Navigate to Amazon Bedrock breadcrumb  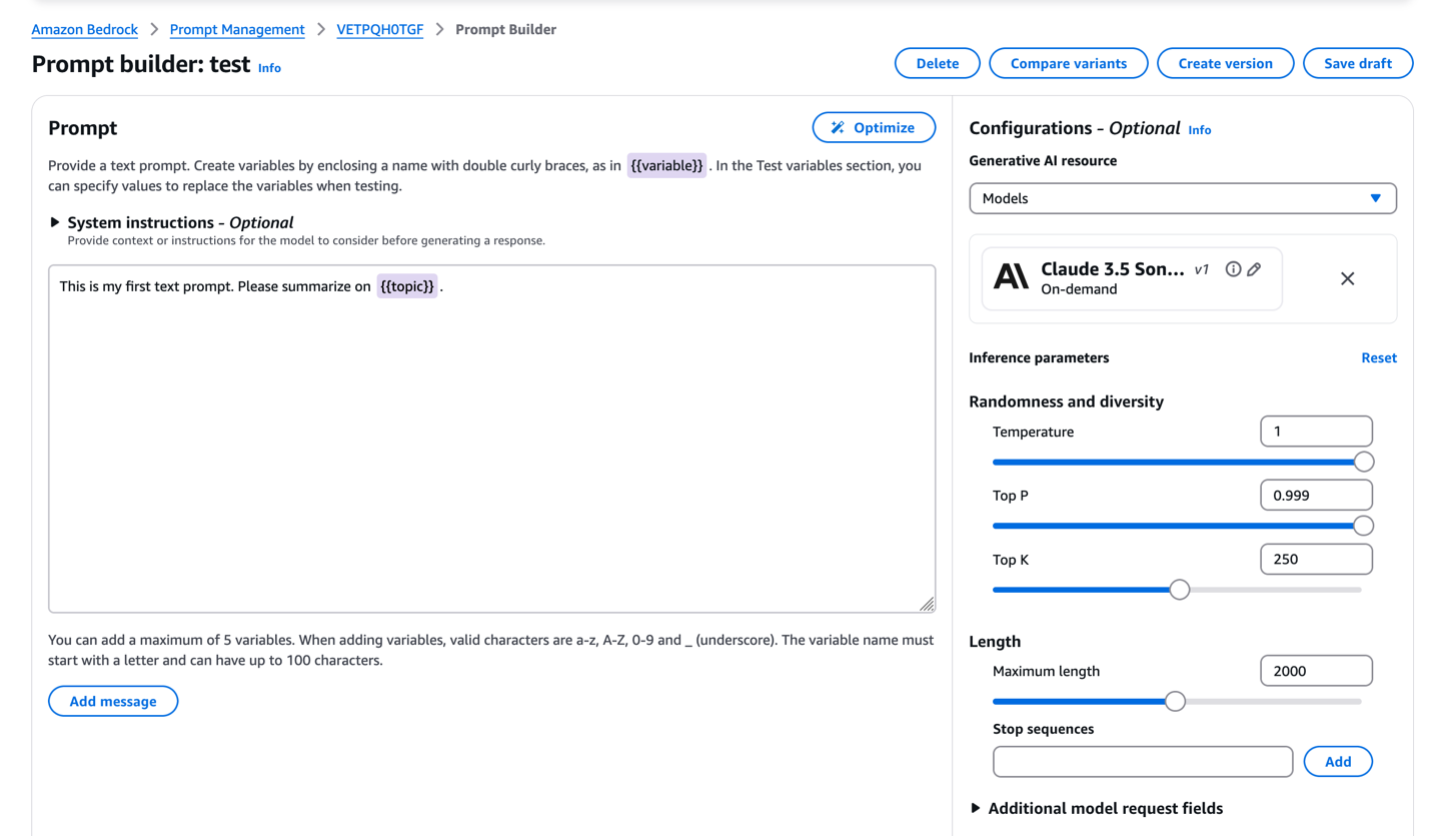84,29
